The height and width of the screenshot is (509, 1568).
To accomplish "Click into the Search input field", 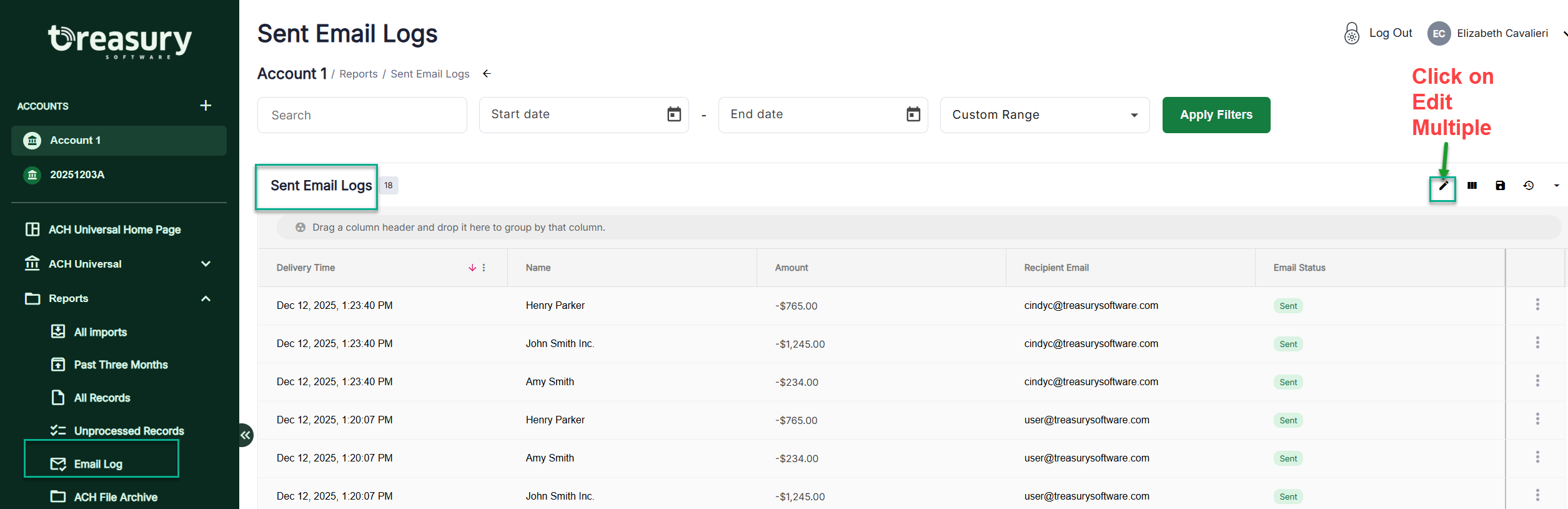I will [362, 115].
